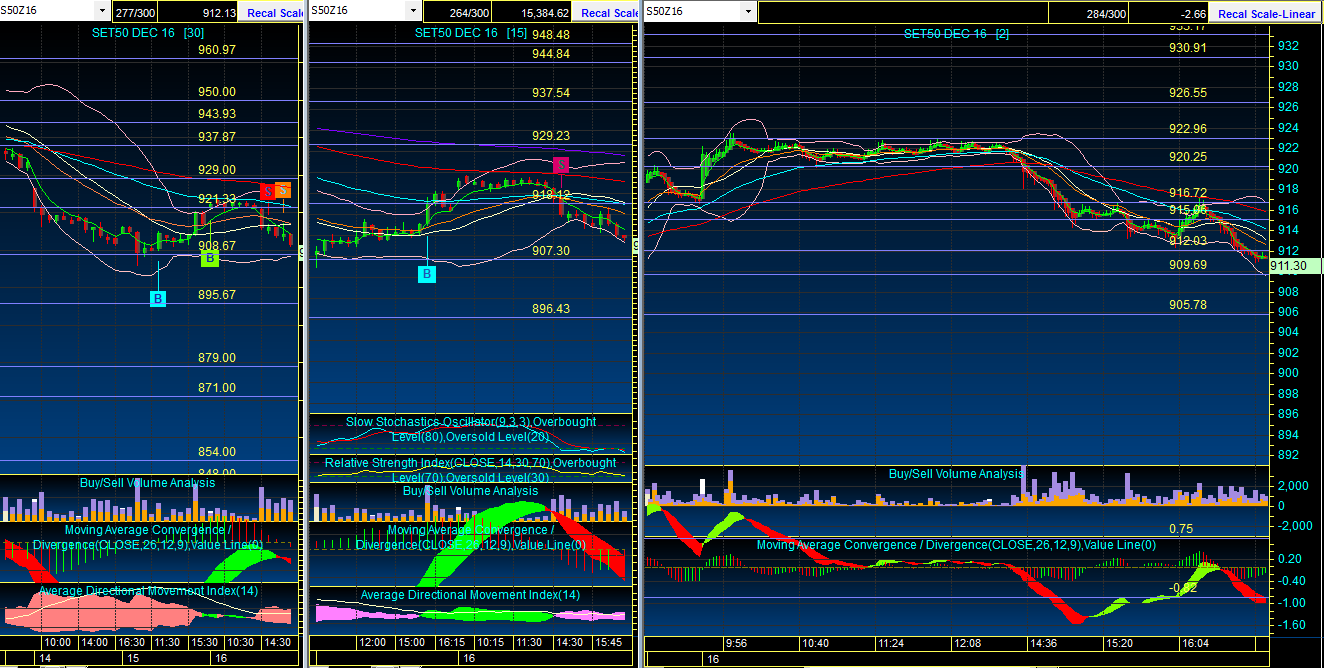Click the 943.93 level label on the left chart
The image size is (1324, 668).
pyautogui.click(x=217, y=114)
